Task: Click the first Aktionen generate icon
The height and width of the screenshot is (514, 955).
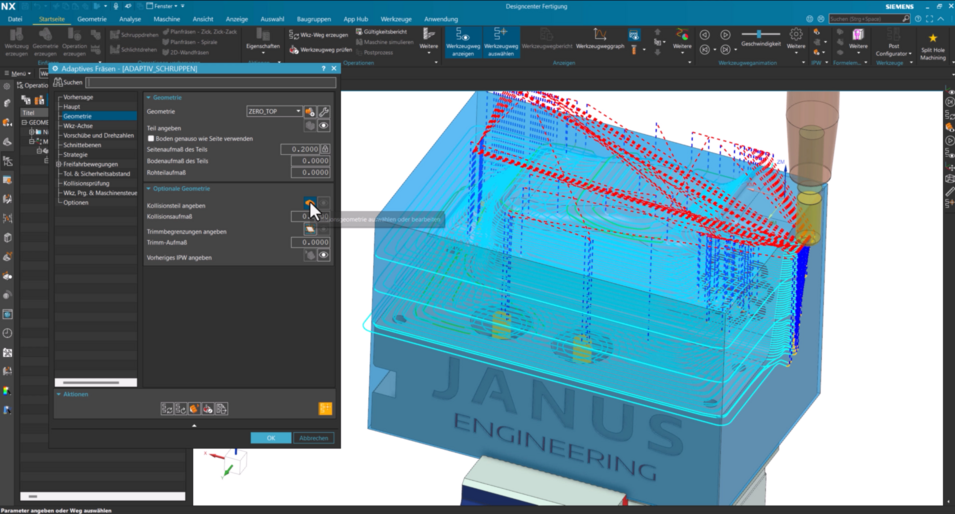Action: [167, 409]
